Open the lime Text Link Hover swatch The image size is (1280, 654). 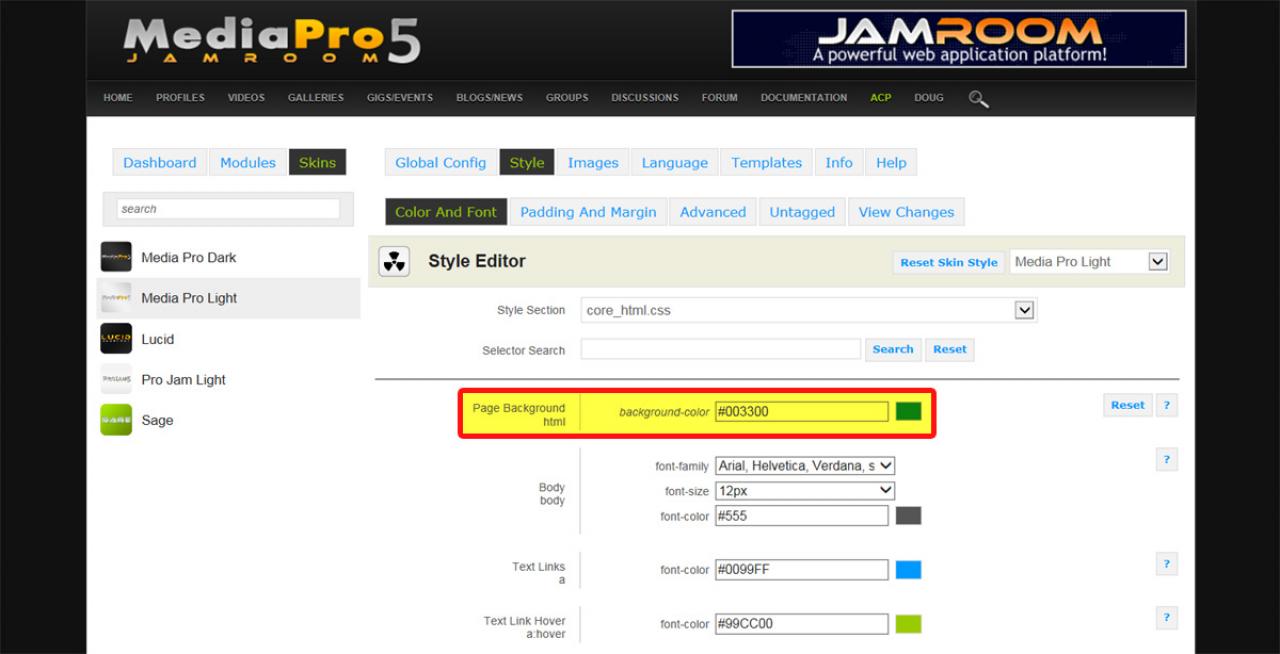(x=908, y=624)
